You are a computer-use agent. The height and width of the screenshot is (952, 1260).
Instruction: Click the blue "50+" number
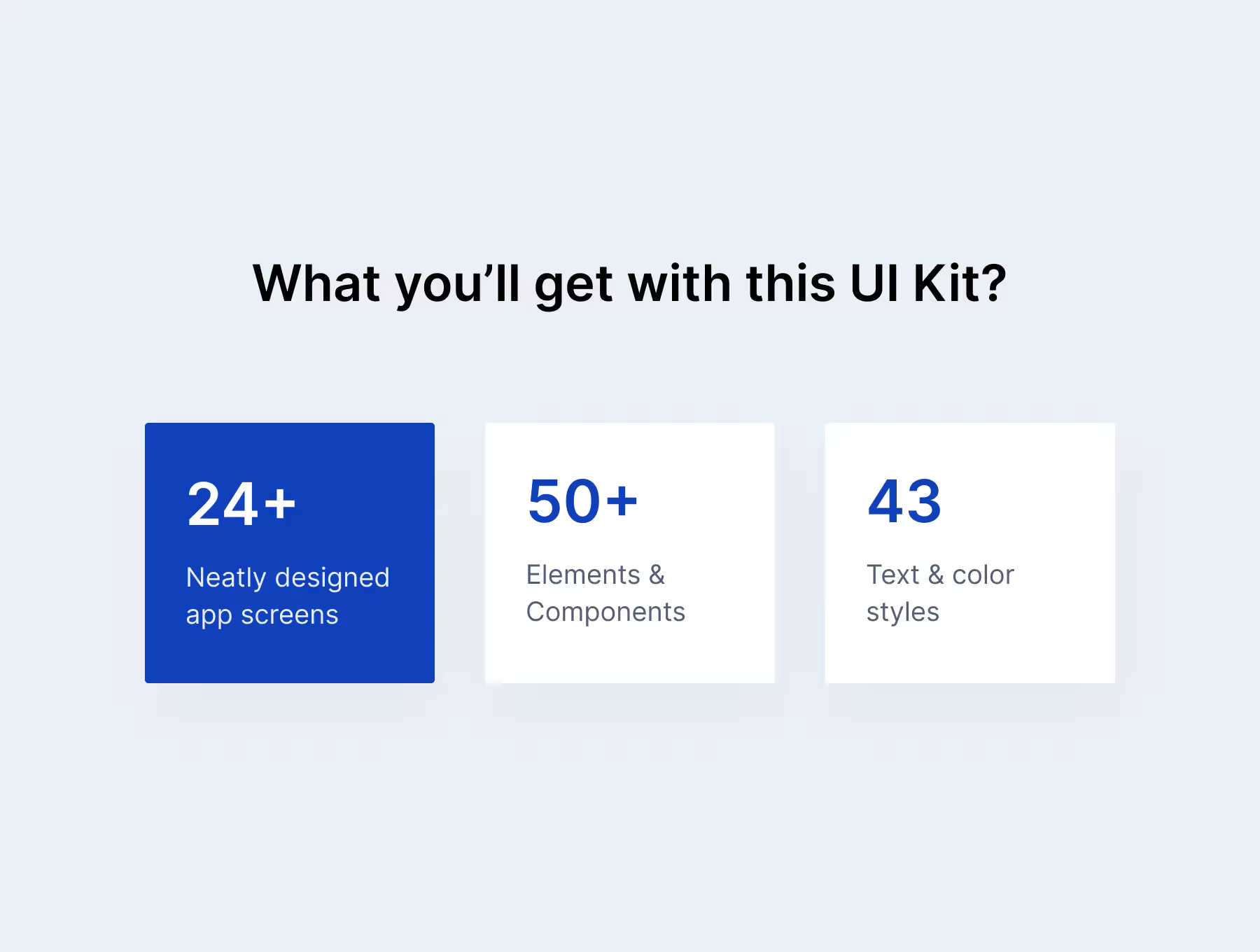click(582, 501)
